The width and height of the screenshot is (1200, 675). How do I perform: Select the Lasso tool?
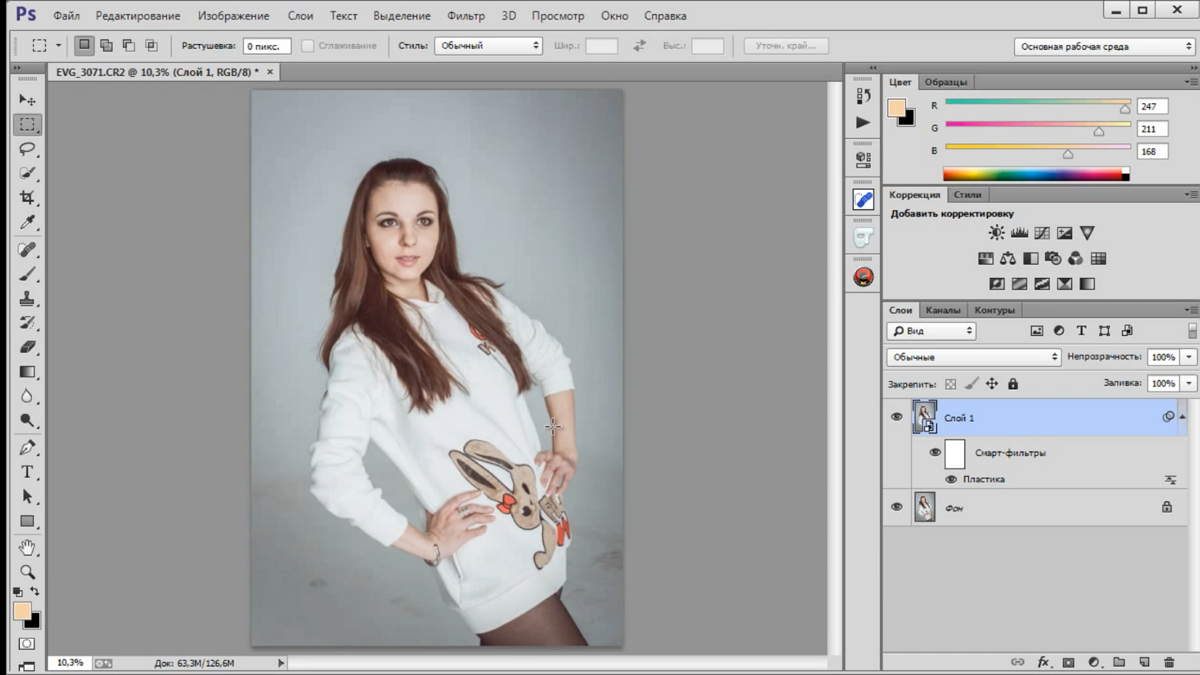27,149
